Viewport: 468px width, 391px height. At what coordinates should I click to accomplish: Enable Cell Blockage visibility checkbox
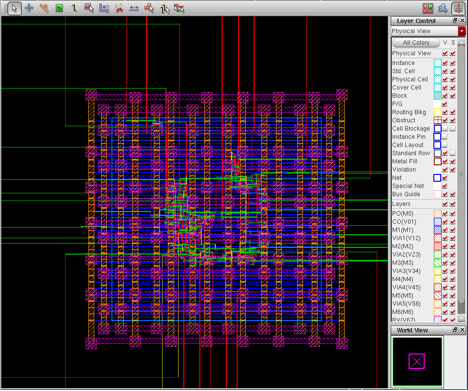pos(445,128)
